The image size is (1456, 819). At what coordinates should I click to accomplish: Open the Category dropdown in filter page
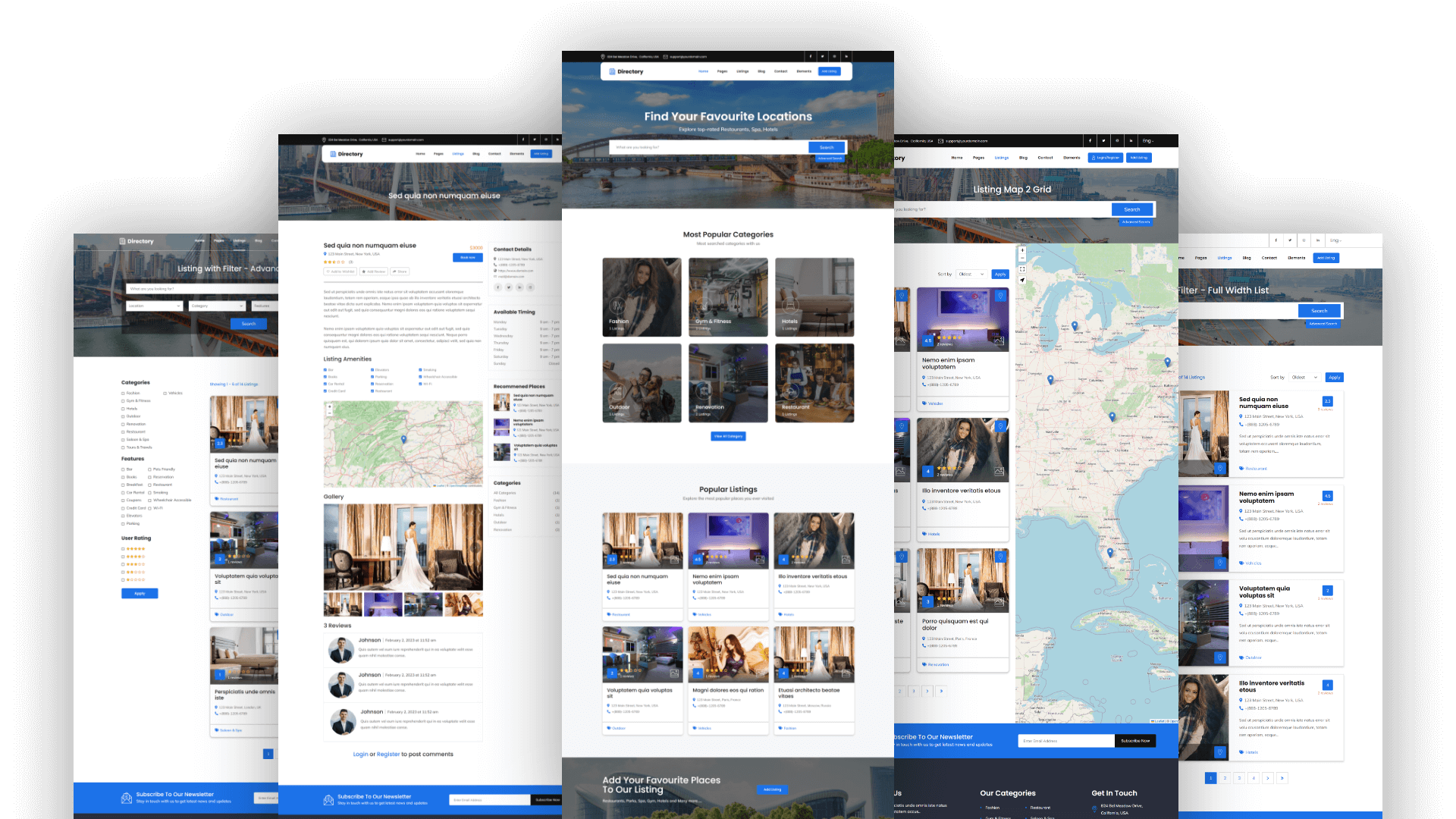218,306
